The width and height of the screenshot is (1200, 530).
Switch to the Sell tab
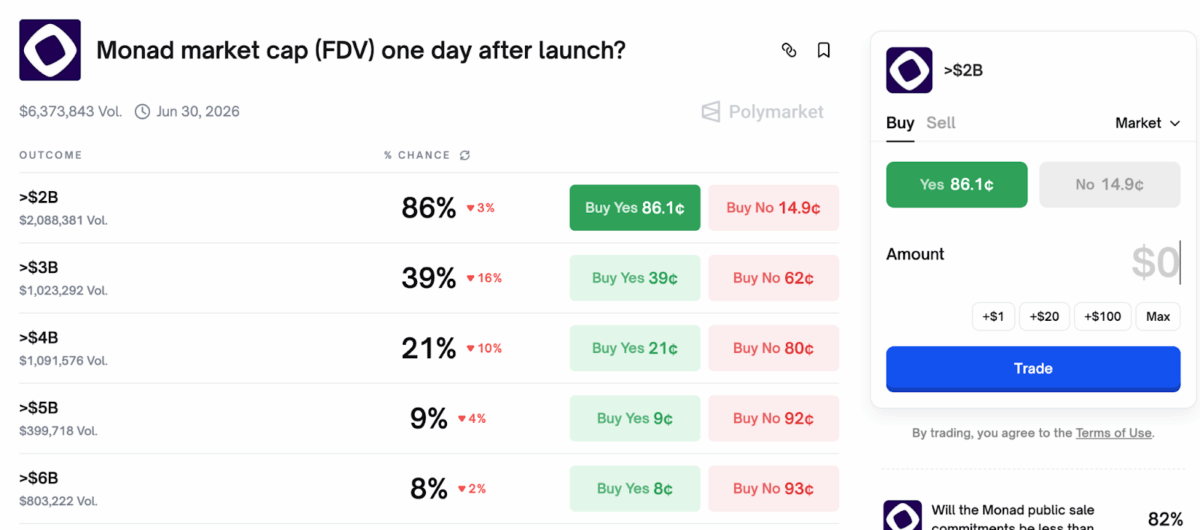940,123
